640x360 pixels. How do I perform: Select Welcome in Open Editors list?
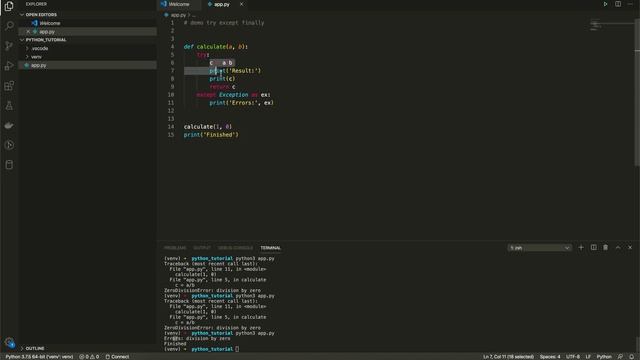[50, 23]
